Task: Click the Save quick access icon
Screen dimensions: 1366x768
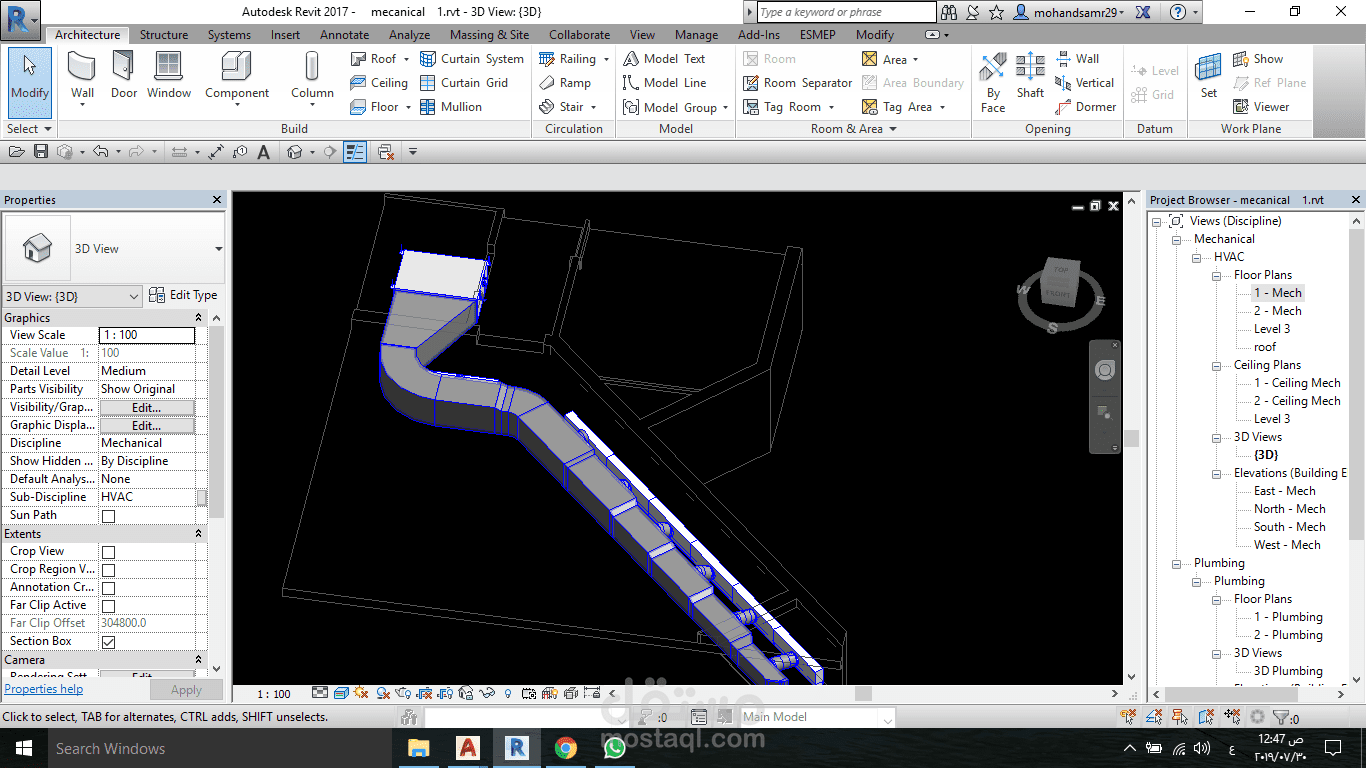Action: (41, 152)
